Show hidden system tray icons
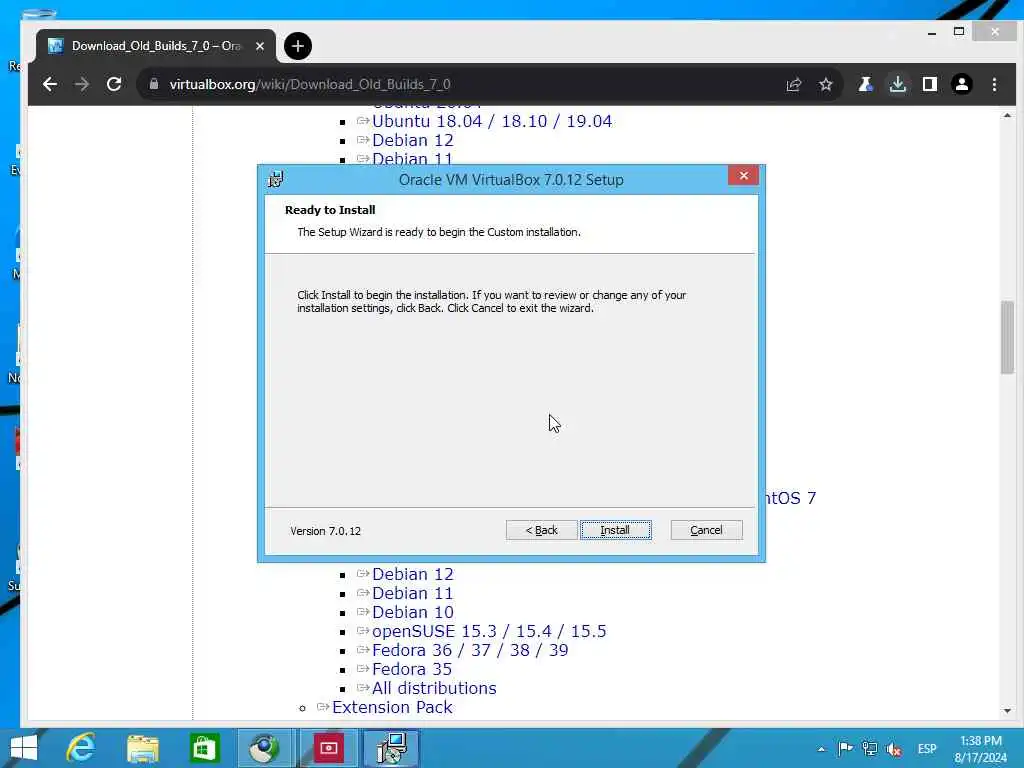Screen dimensions: 1024x768 point(821,749)
